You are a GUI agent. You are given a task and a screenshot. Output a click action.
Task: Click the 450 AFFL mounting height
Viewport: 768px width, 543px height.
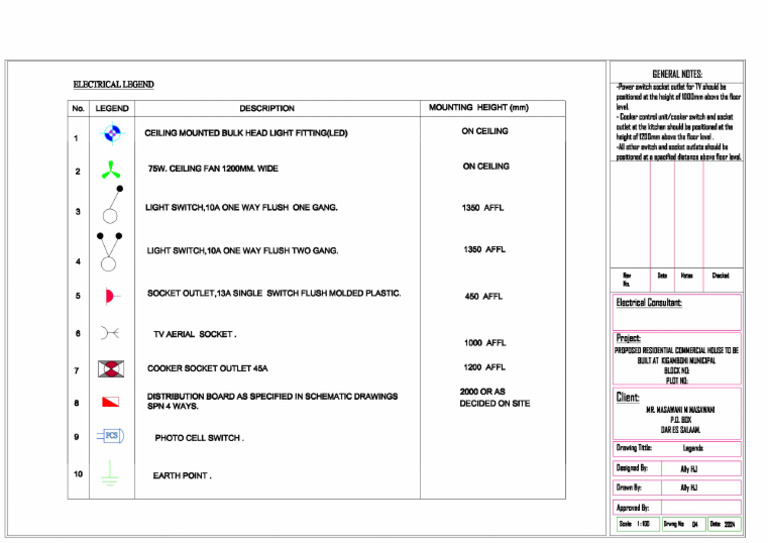(x=483, y=296)
